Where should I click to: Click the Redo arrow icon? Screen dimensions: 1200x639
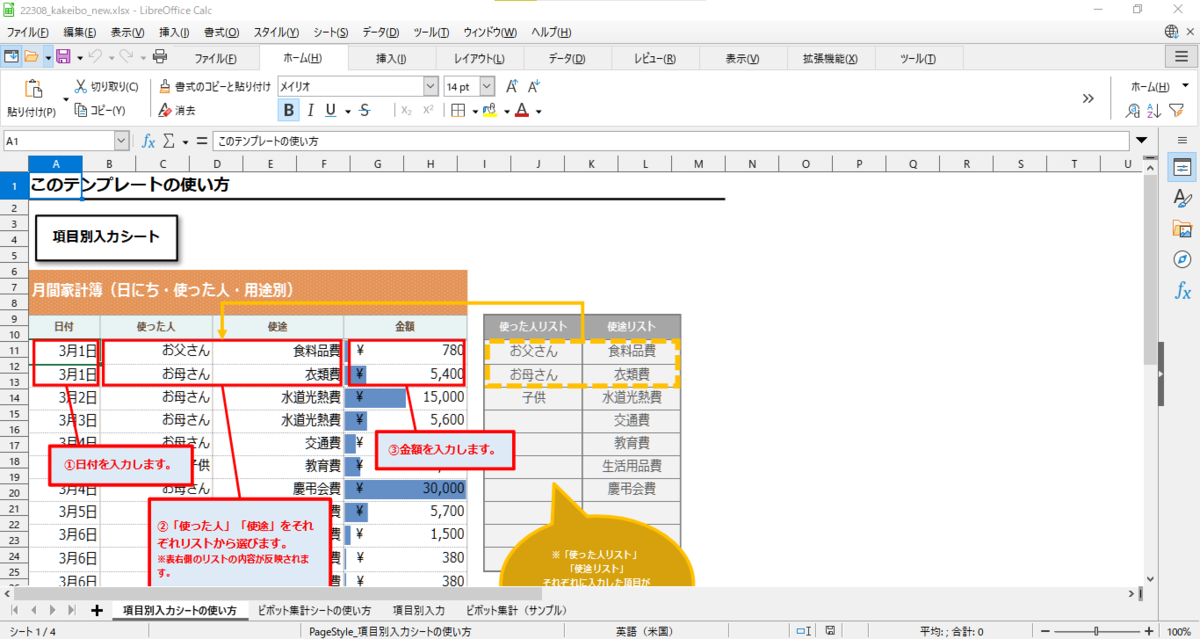[x=127, y=57]
